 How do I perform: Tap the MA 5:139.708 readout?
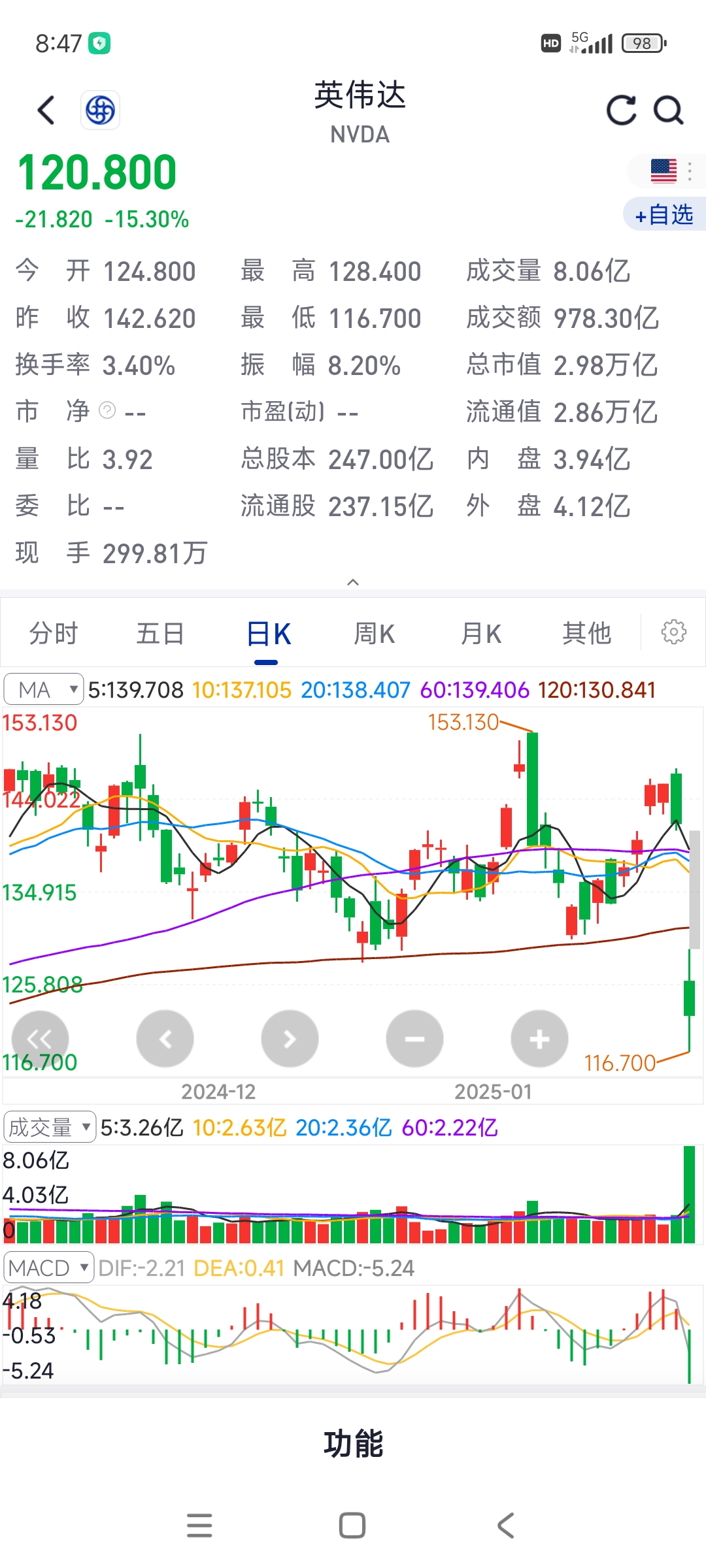coord(136,690)
